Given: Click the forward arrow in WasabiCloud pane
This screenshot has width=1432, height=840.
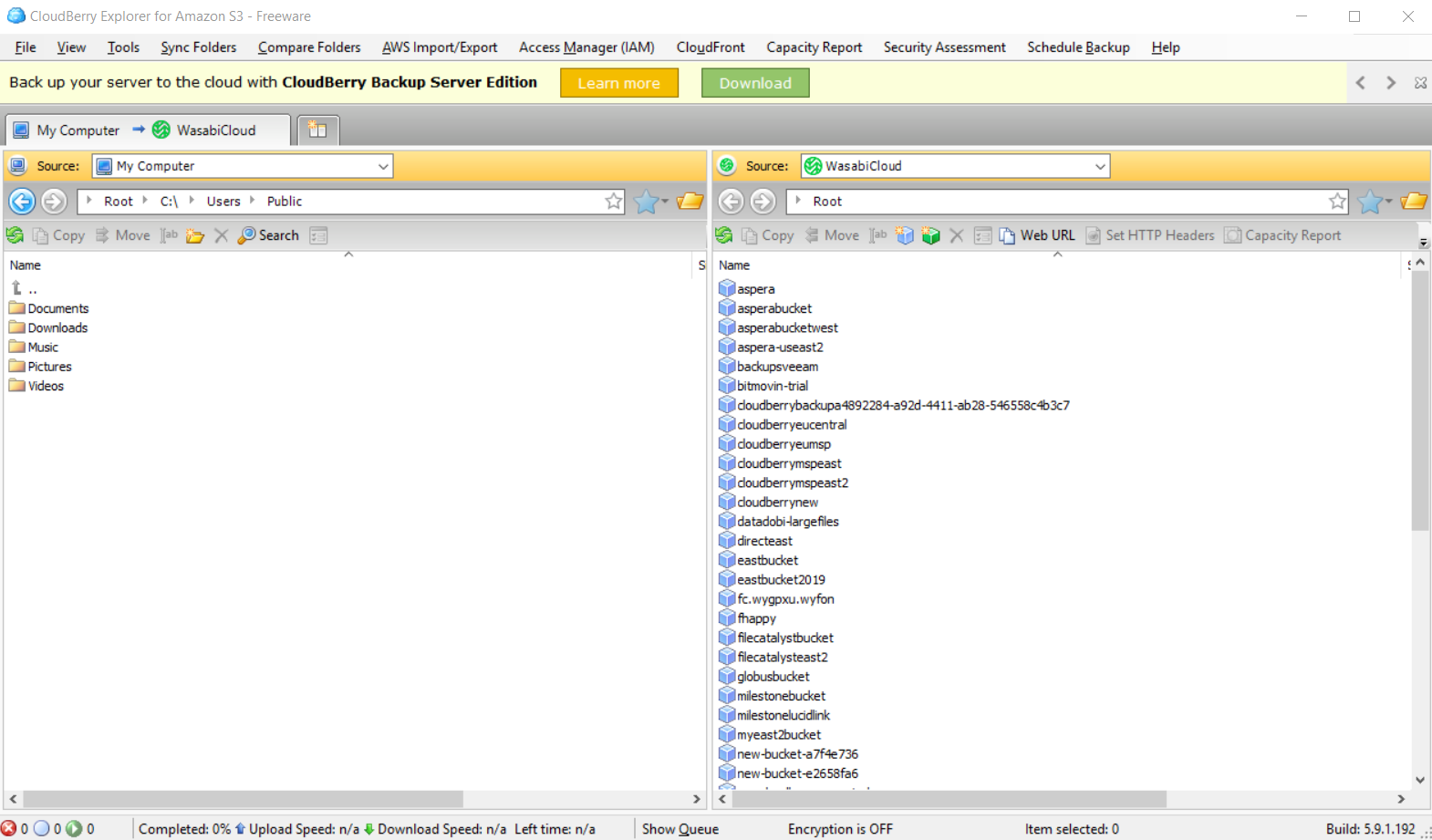Looking at the screenshot, I should coord(763,201).
